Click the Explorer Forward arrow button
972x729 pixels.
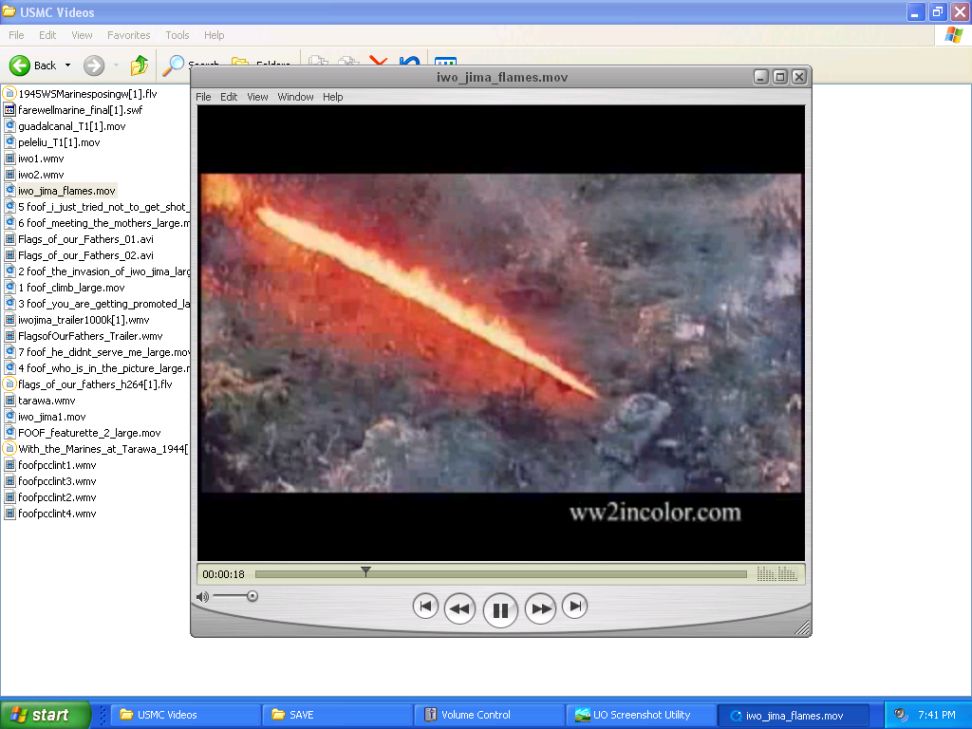(94, 65)
